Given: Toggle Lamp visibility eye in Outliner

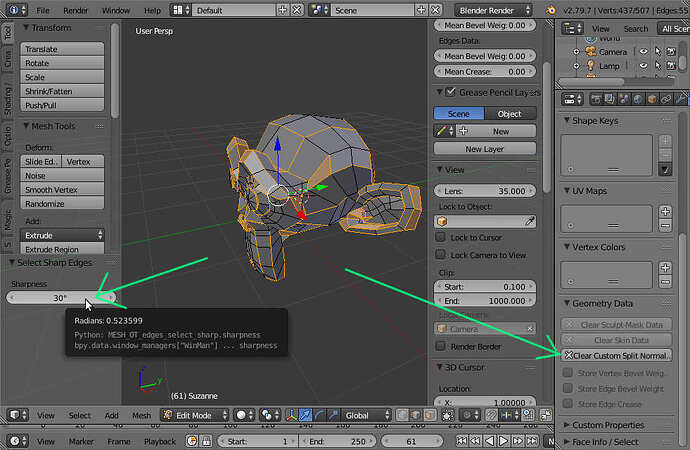Looking at the screenshot, I should [643, 66].
